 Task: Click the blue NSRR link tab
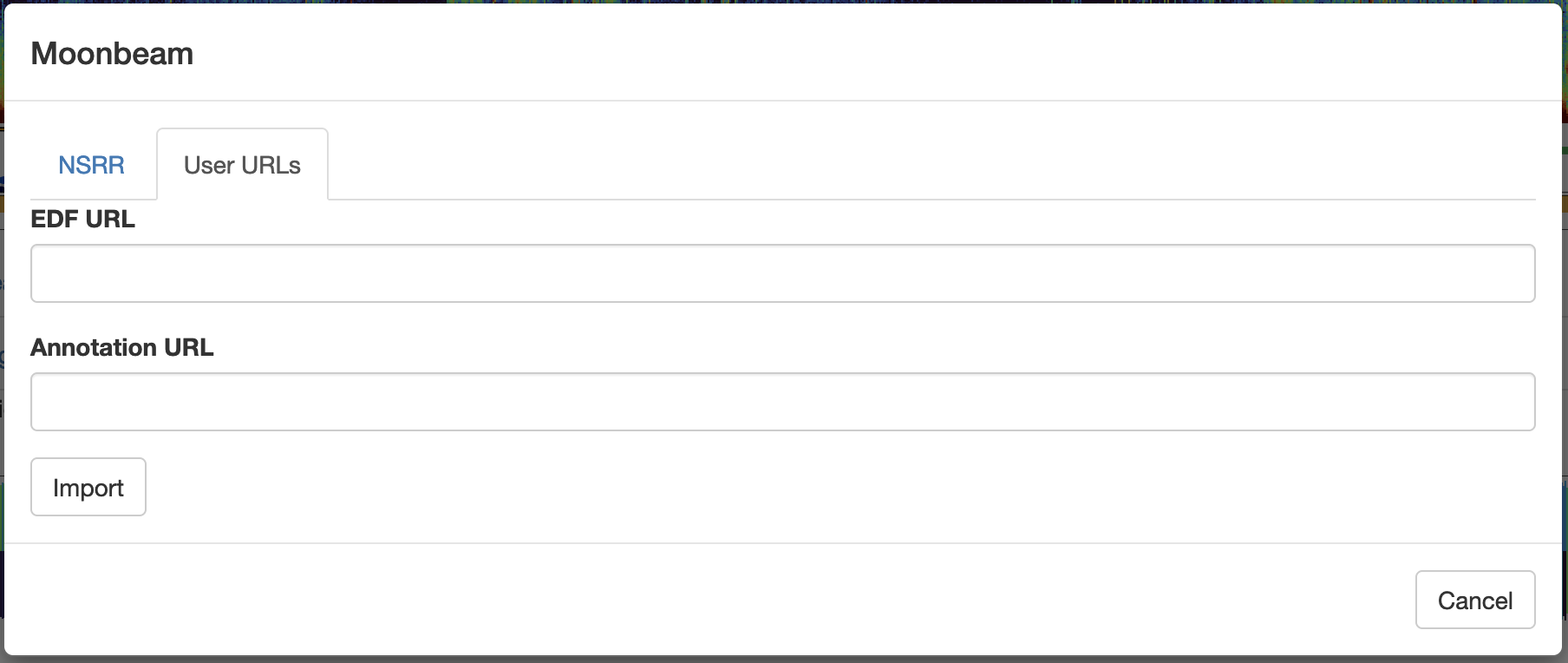(x=91, y=165)
